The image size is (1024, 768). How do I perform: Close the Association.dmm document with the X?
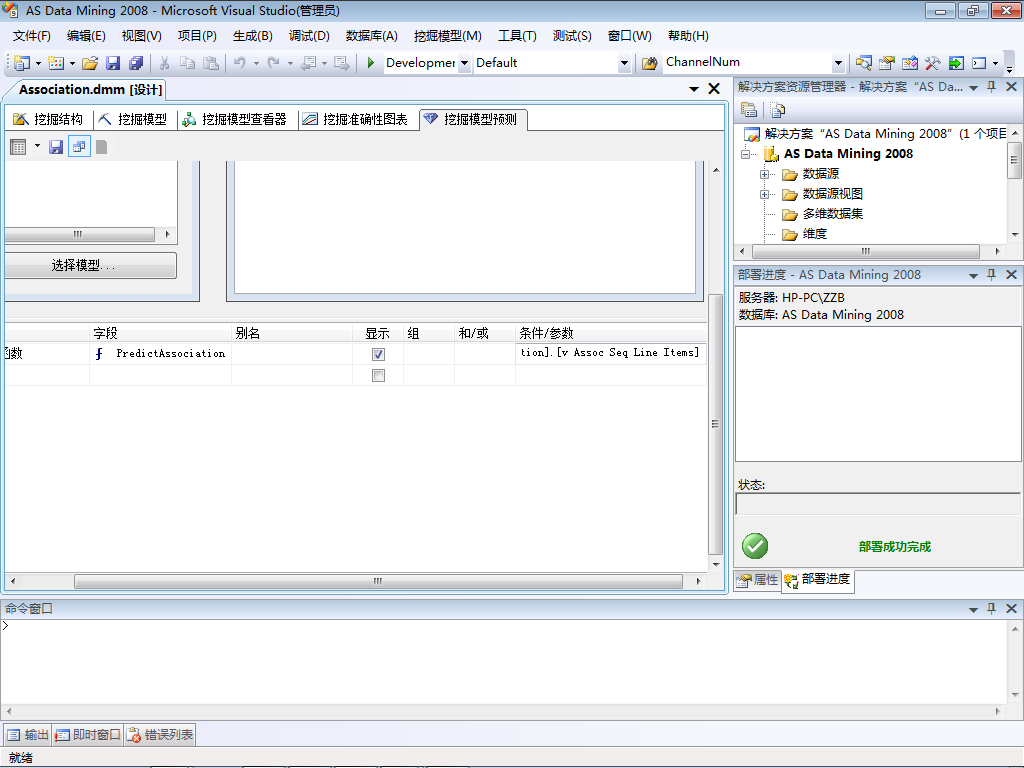point(714,89)
